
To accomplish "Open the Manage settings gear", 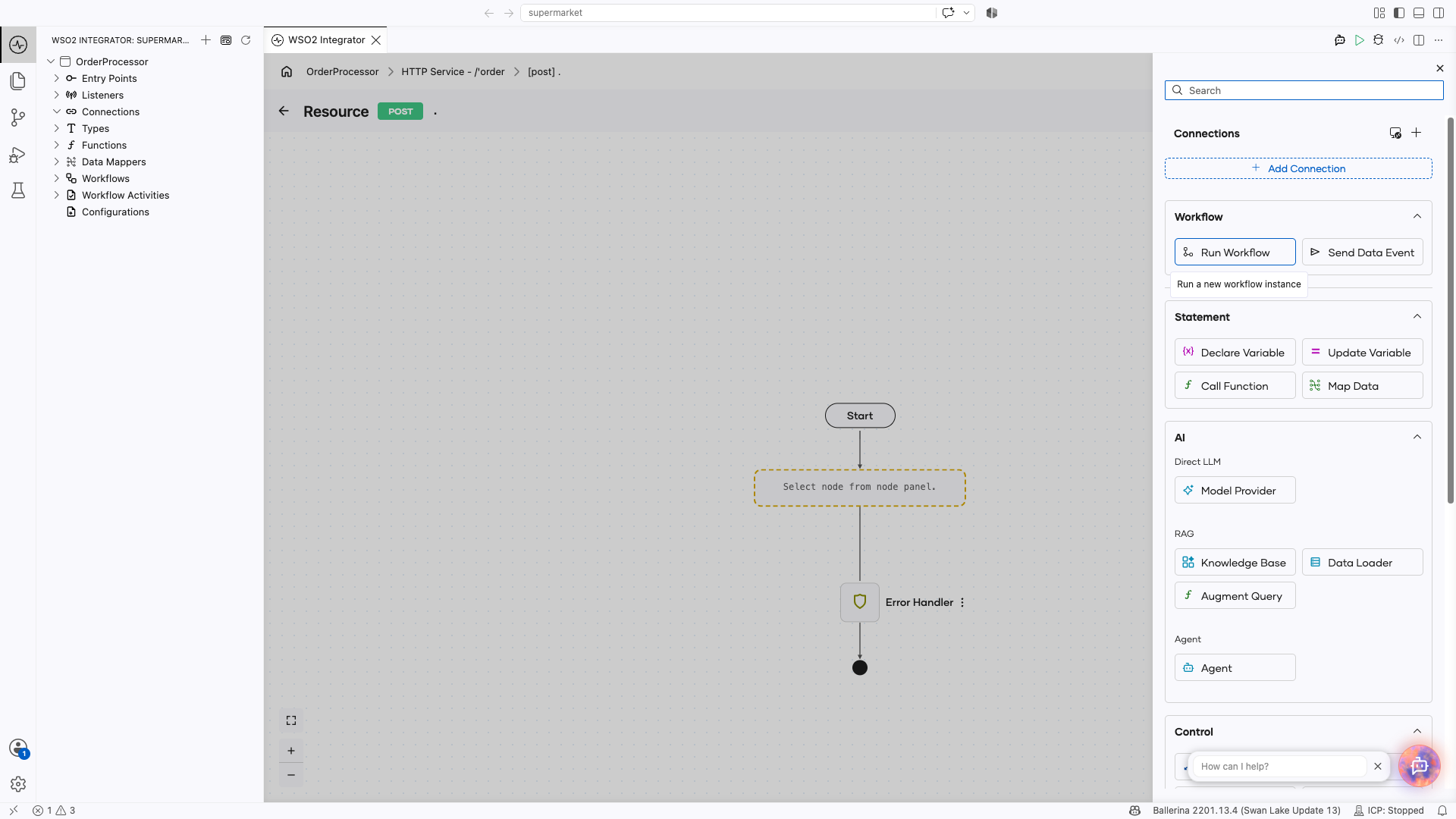I will pos(18,784).
